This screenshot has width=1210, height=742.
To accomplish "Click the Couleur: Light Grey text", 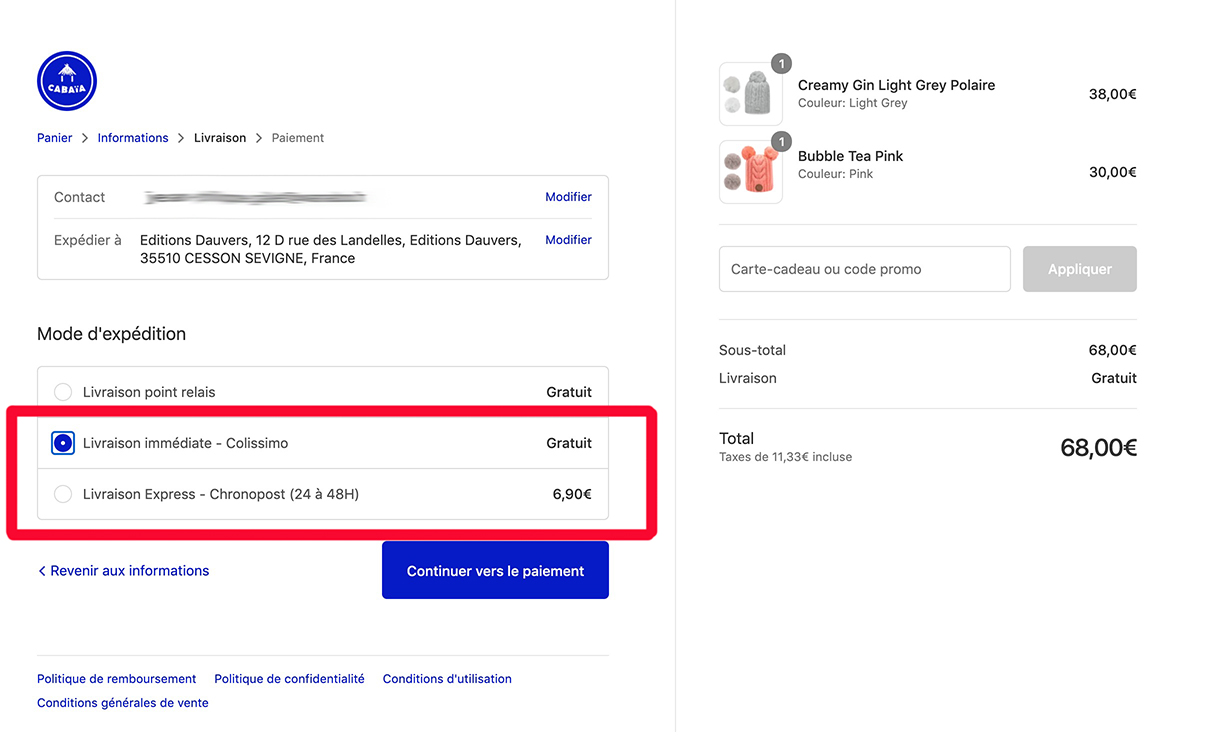I will pos(853,103).
